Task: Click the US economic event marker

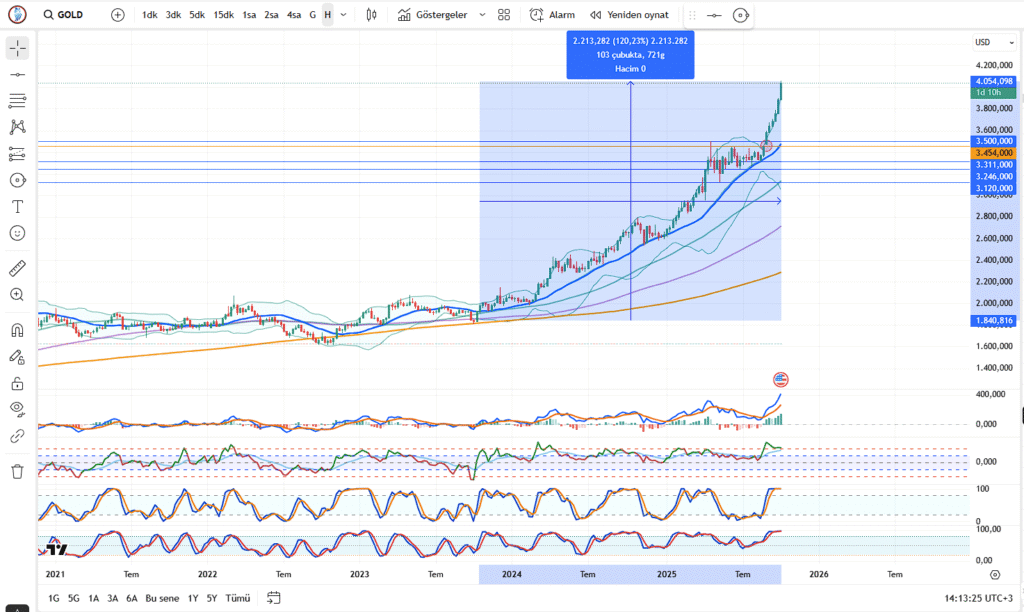Action: [x=780, y=379]
